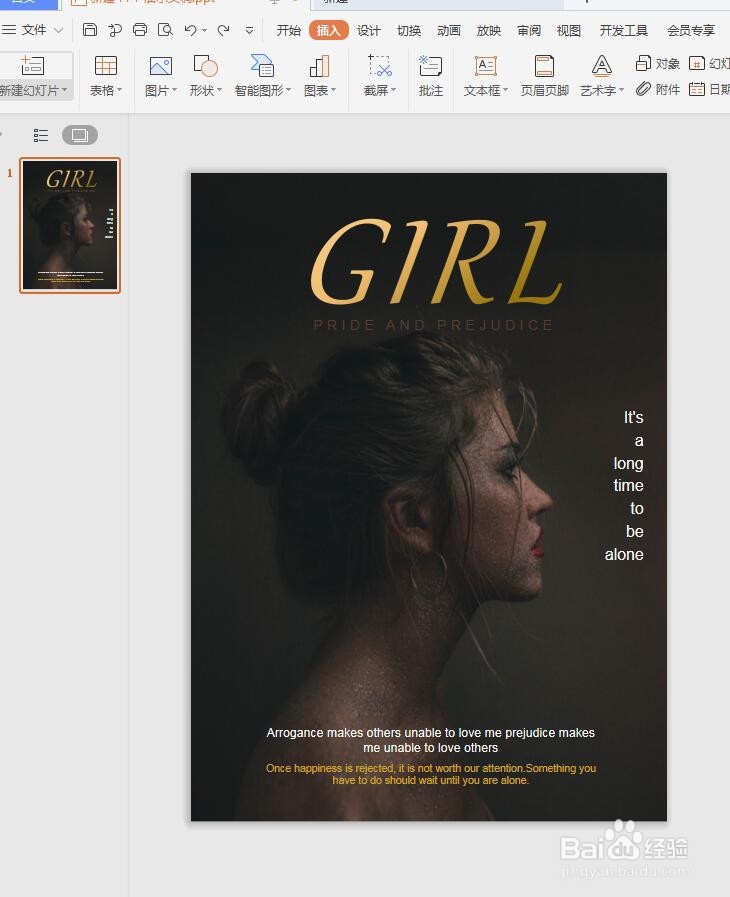This screenshot has width=730, height=897.
Task: Open the 会员专享 tab
Action: [x=691, y=30]
